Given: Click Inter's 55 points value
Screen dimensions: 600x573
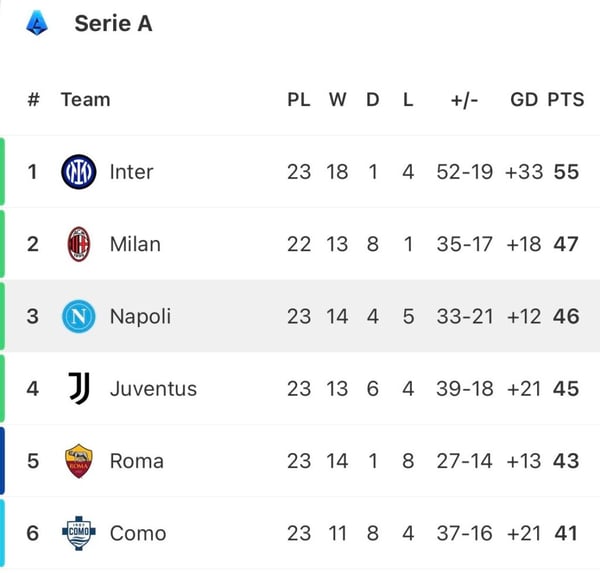Looking at the screenshot, I should click(566, 172).
